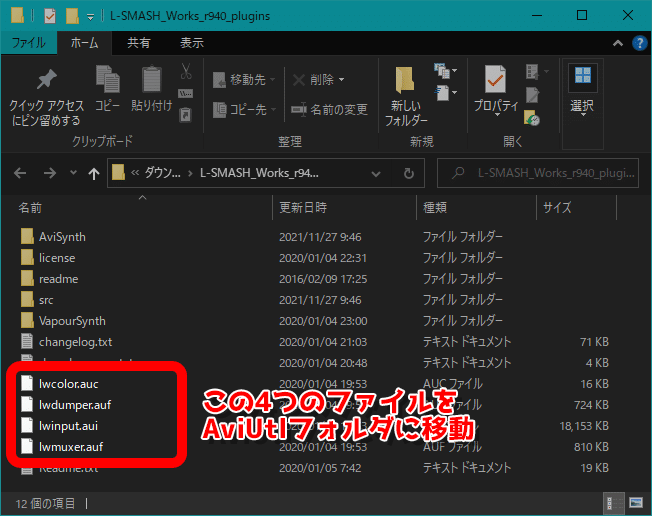
Task: Select the src folder
Action: (46, 300)
